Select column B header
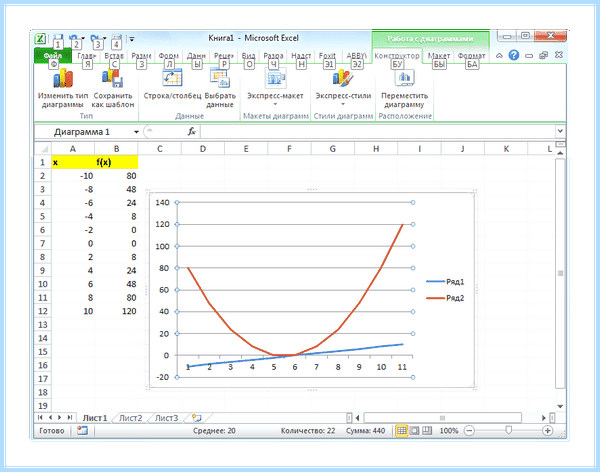 (116, 149)
